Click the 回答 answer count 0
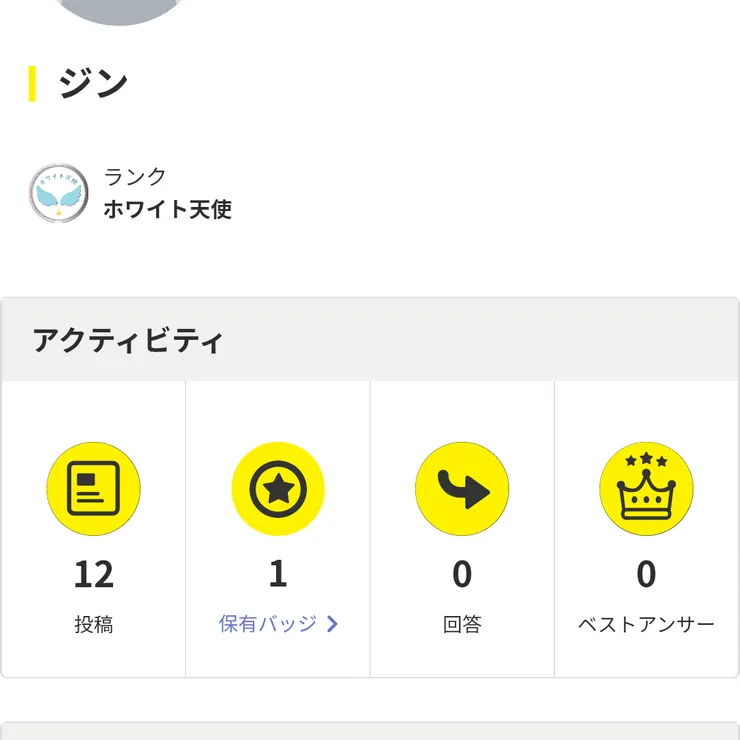This screenshot has height=740, width=740. coord(462,574)
